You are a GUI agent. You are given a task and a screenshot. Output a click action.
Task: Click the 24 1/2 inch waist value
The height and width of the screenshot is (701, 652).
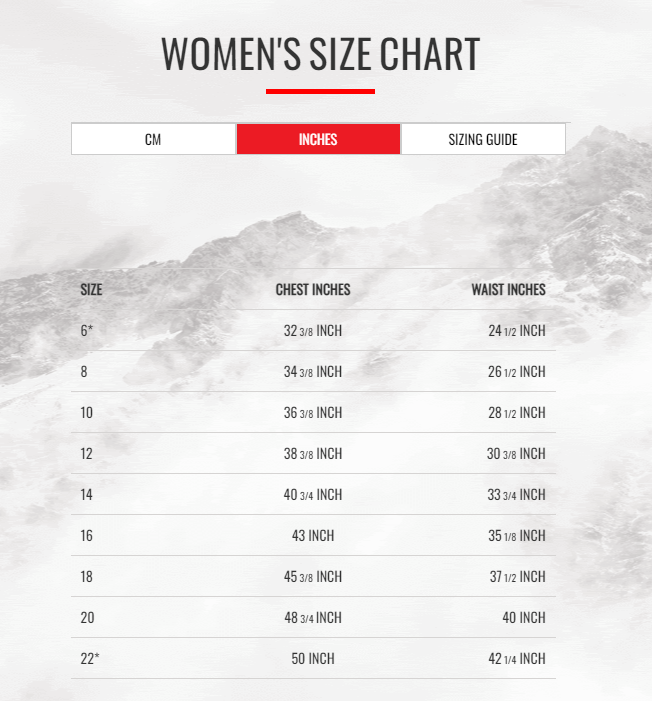(516, 331)
